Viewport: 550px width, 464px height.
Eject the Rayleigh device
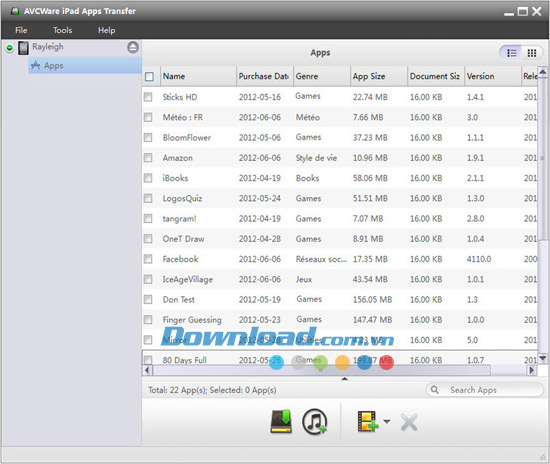(x=133, y=47)
